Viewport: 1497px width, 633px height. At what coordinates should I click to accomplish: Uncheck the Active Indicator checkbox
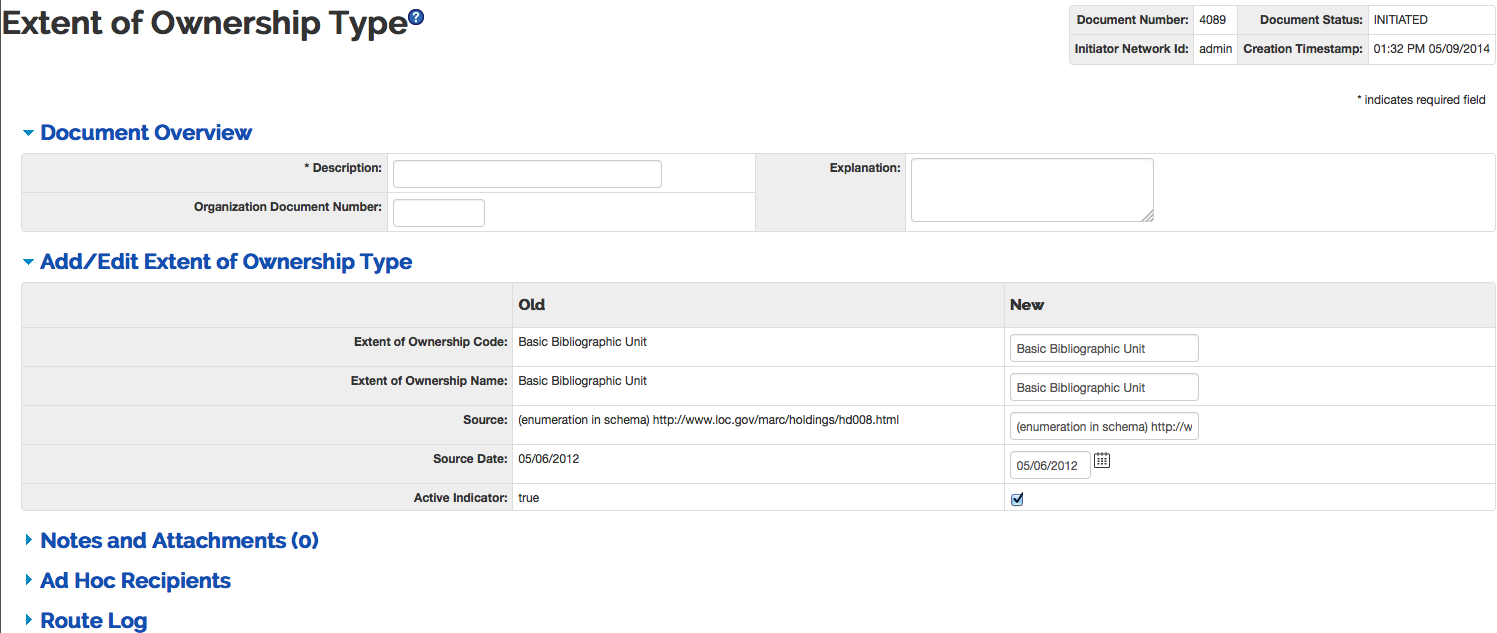(1017, 499)
